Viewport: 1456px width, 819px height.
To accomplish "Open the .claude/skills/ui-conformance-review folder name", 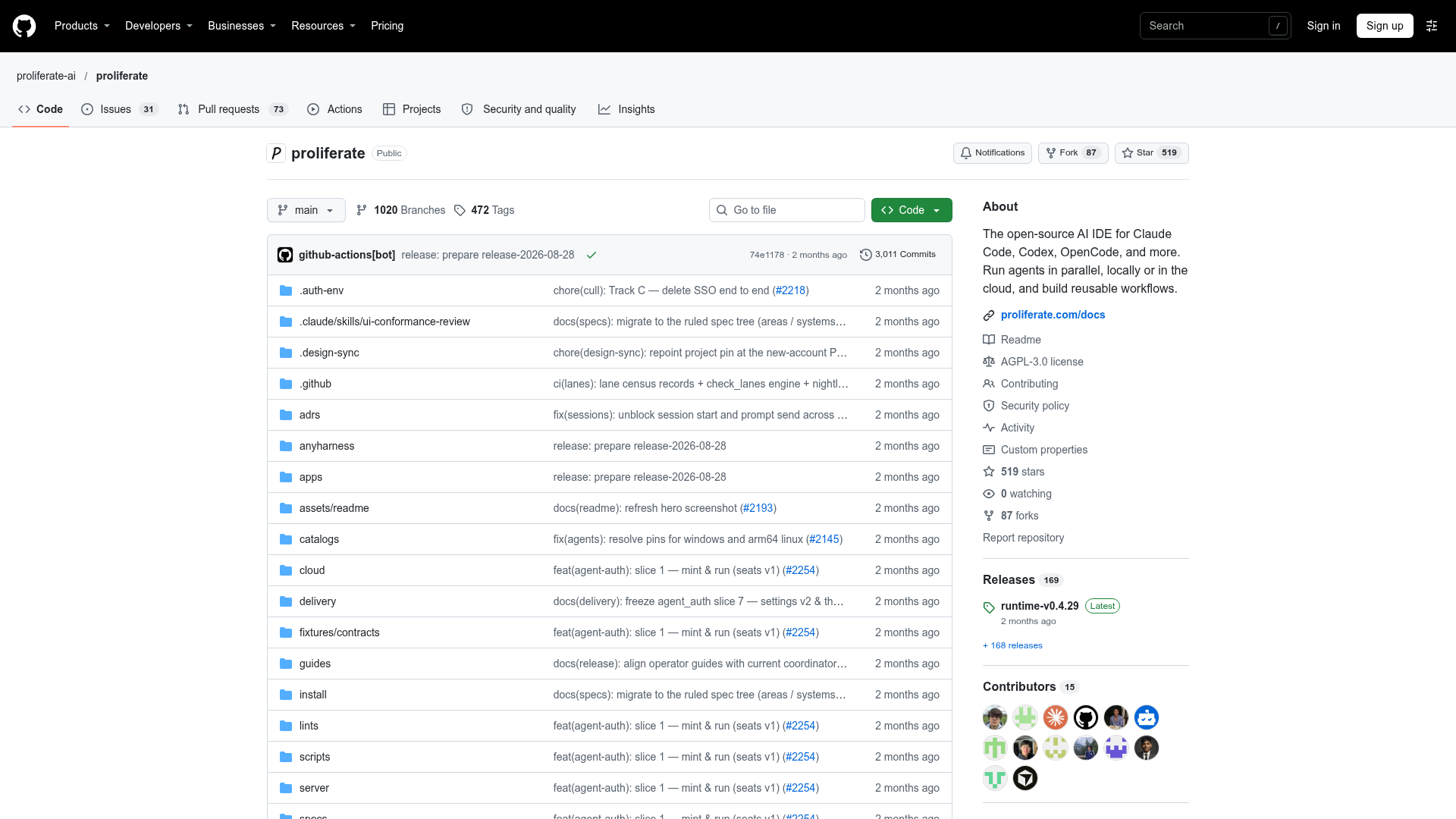I will tap(384, 322).
